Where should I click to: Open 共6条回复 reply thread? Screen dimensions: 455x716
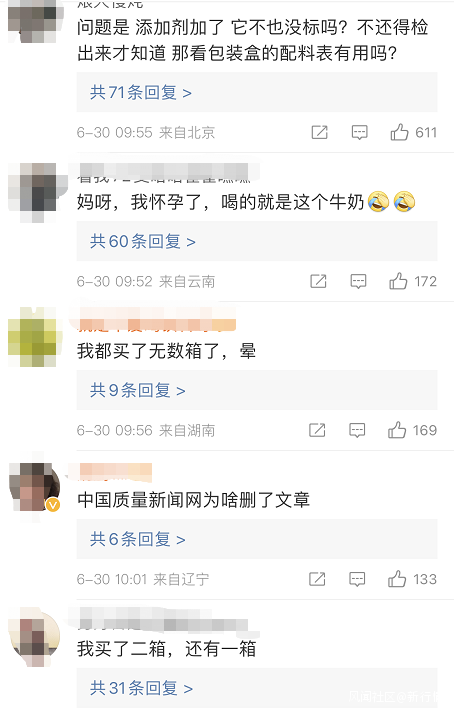point(138,539)
